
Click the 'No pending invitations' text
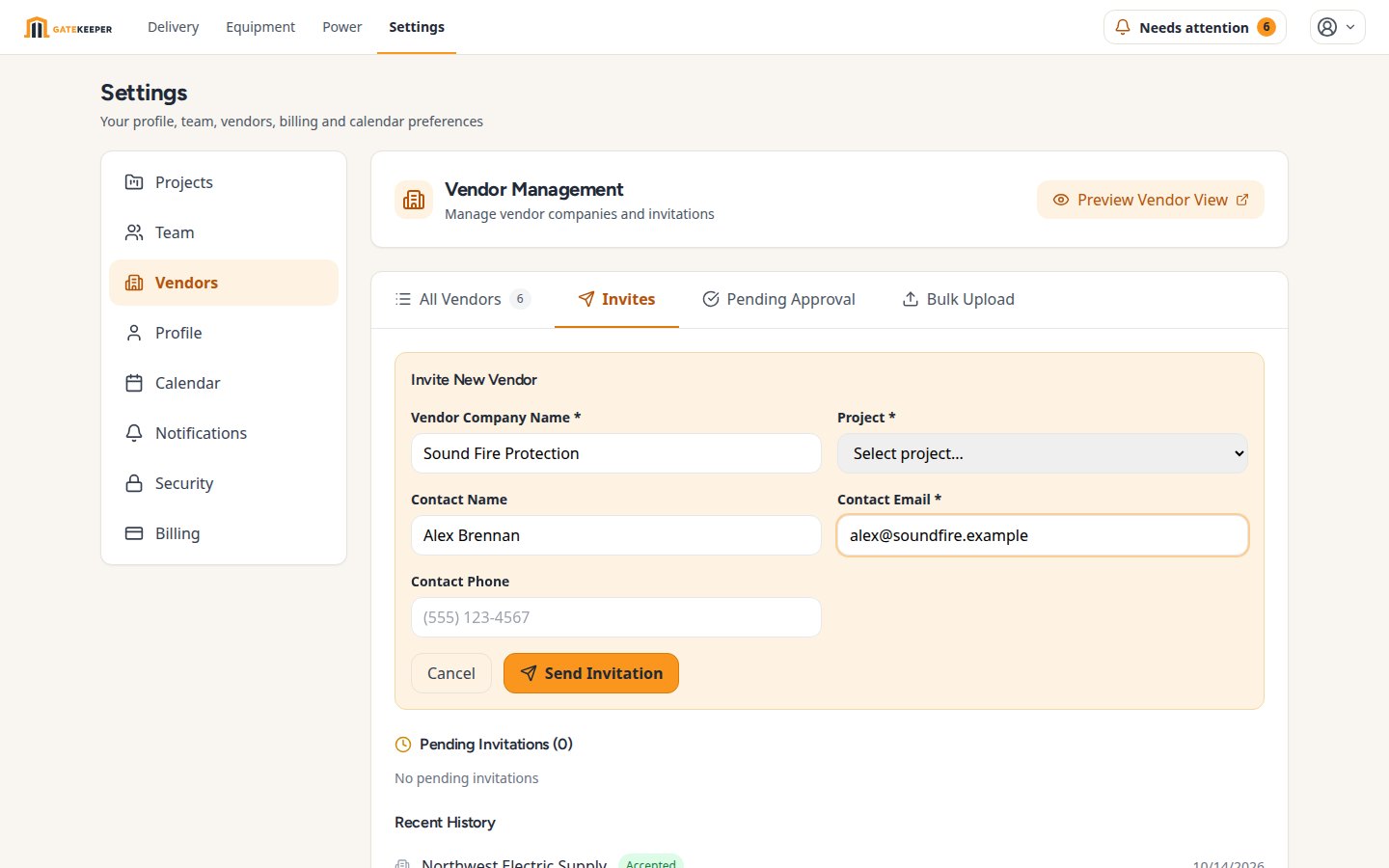pos(467,778)
